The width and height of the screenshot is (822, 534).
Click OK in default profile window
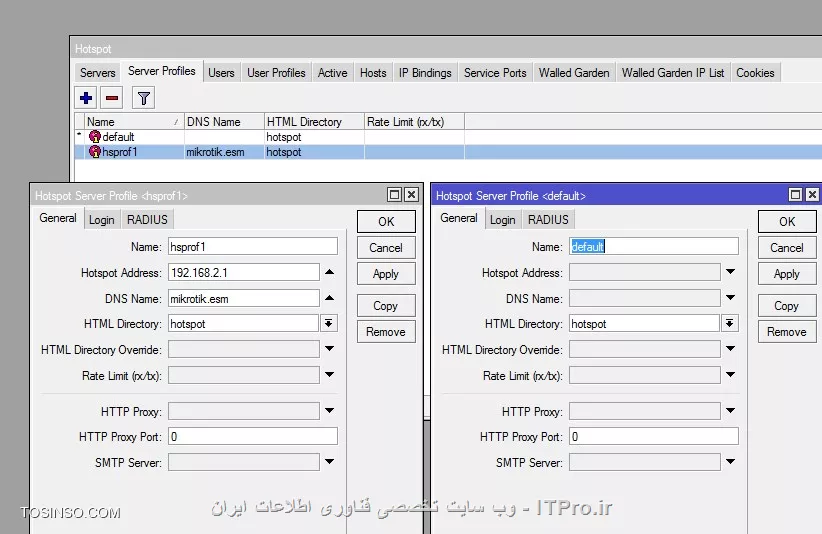coord(787,221)
